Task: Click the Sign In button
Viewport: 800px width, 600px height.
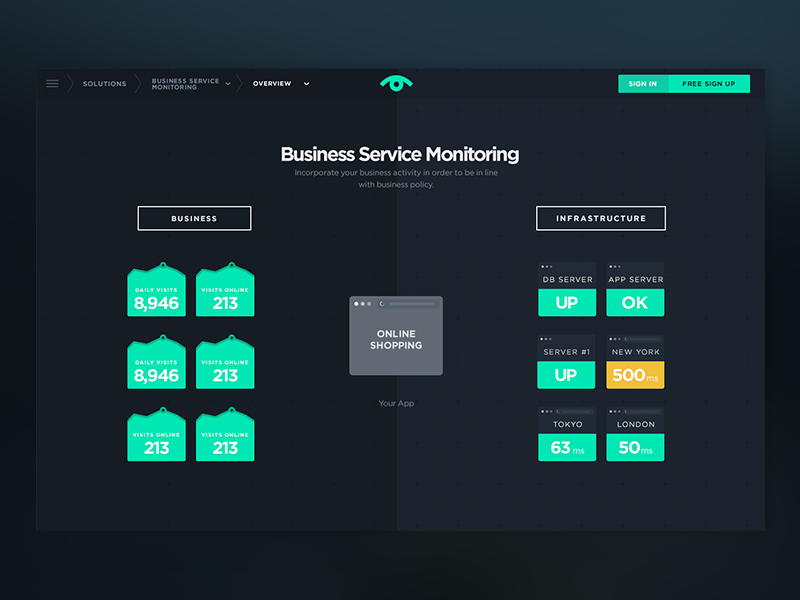Action: tap(642, 83)
